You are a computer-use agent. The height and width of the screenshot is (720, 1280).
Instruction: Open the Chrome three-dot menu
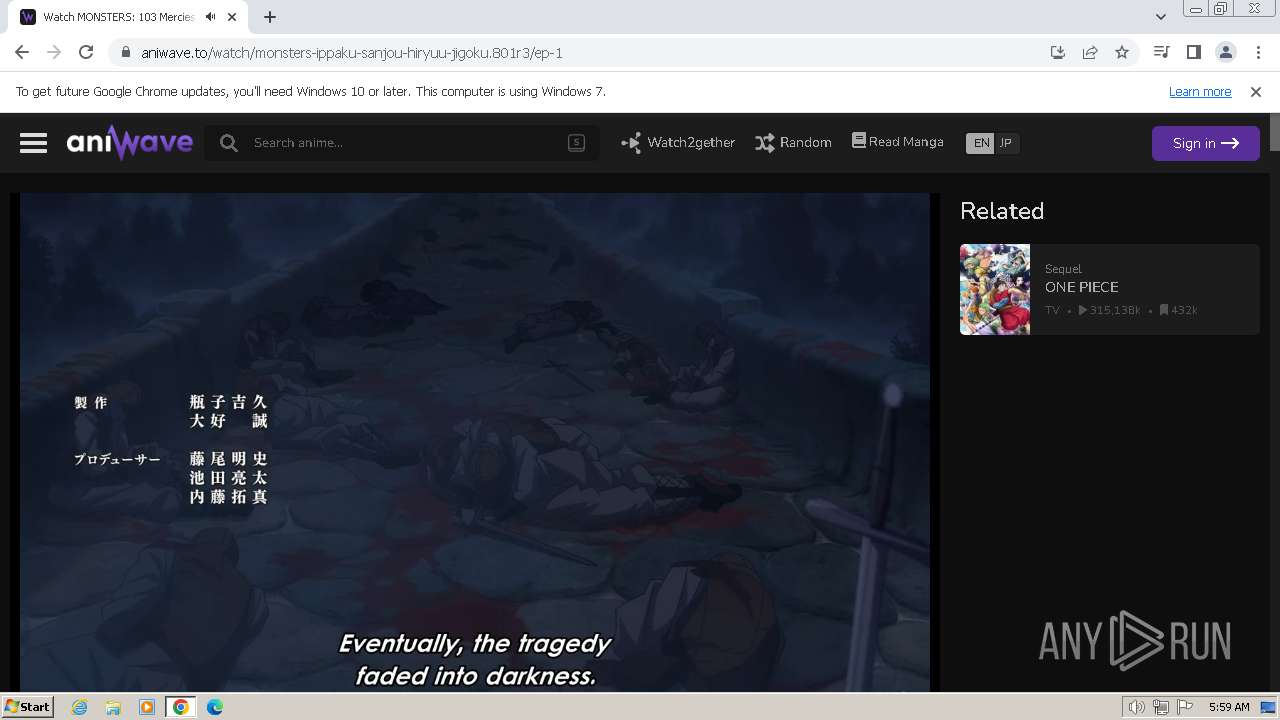[1258, 52]
